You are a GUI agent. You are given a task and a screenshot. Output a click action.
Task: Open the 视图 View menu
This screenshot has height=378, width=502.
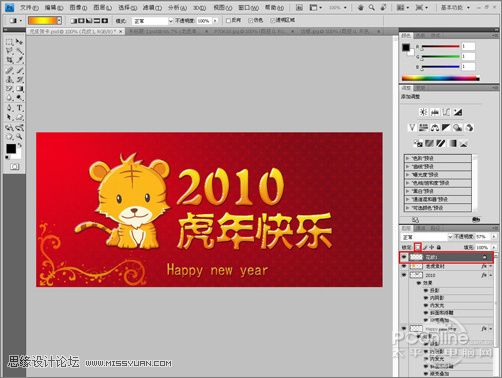click(223, 7)
